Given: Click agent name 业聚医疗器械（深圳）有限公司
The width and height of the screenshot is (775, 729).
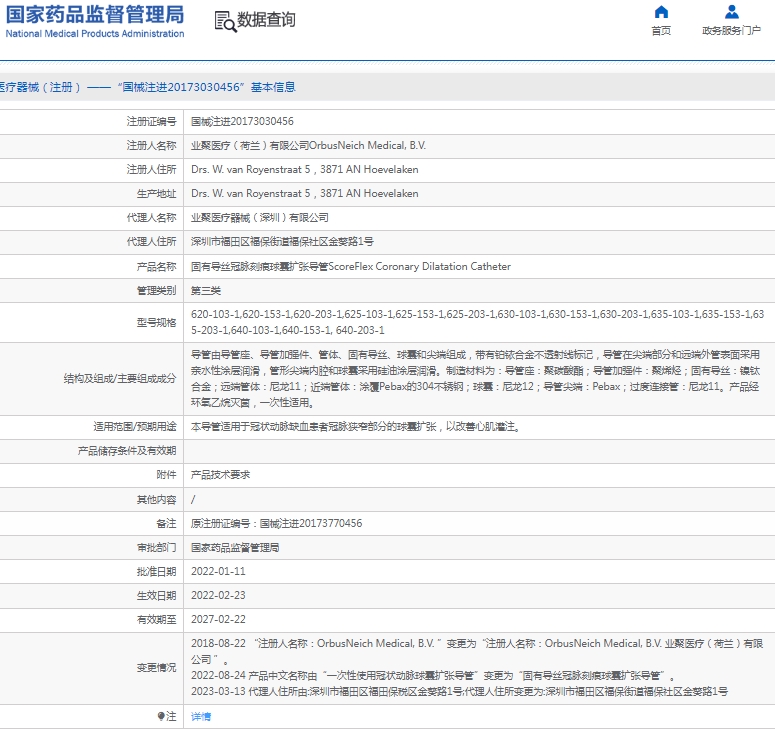Looking at the screenshot, I should tap(260, 218).
